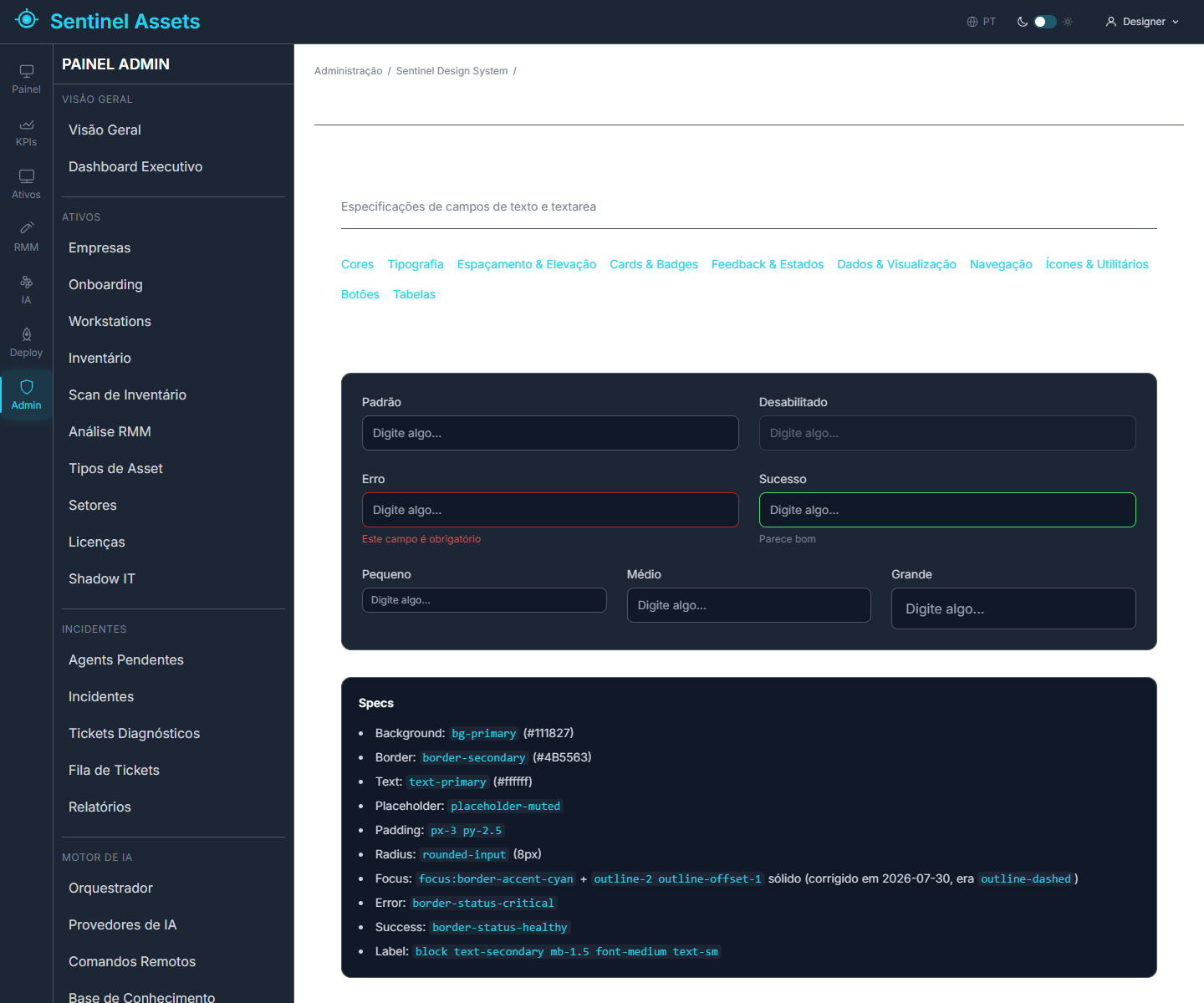The height and width of the screenshot is (1003, 1204).
Task: Click Sentinel Design System breadcrumb
Action: 451,71
